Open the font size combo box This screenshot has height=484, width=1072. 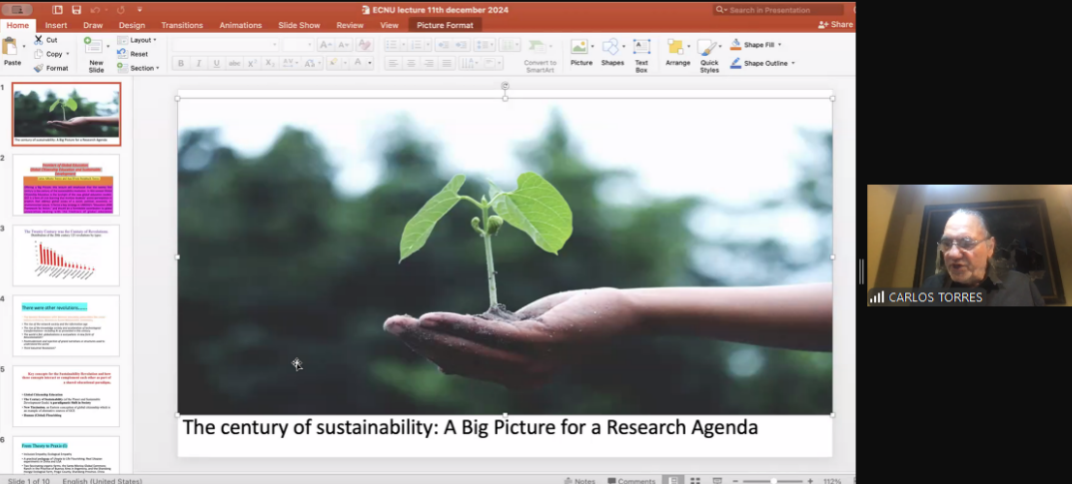297,45
